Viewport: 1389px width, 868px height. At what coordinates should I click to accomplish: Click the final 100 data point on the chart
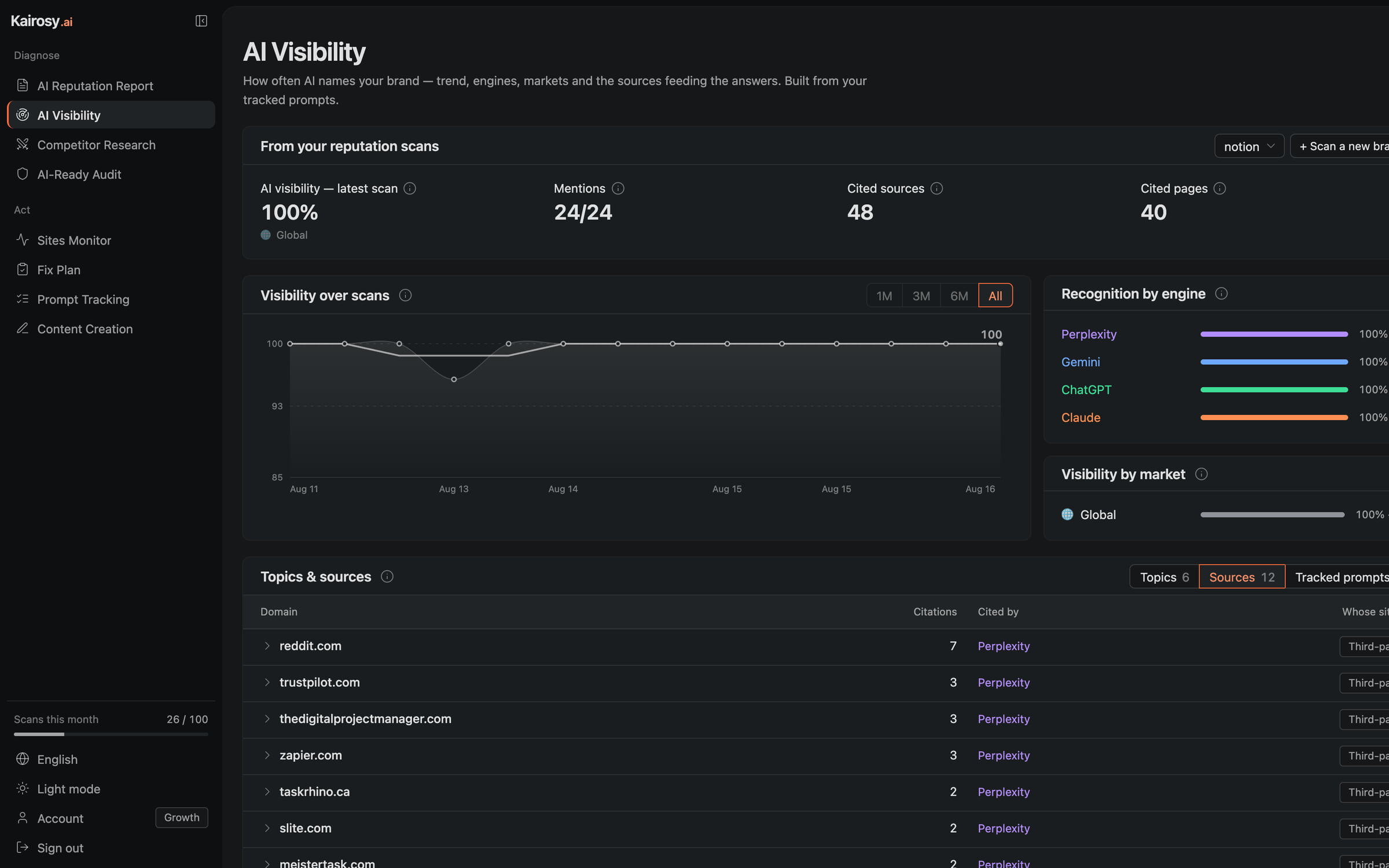(1000, 344)
